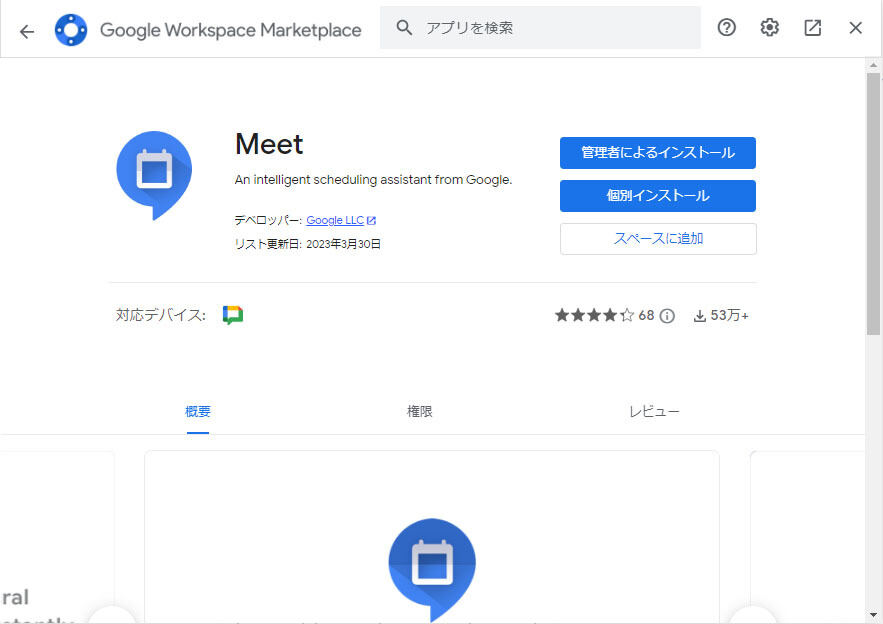The width and height of the screenshot is (883, 624).
Task: Select the 概要 tab
Action: tap(198, 412)
